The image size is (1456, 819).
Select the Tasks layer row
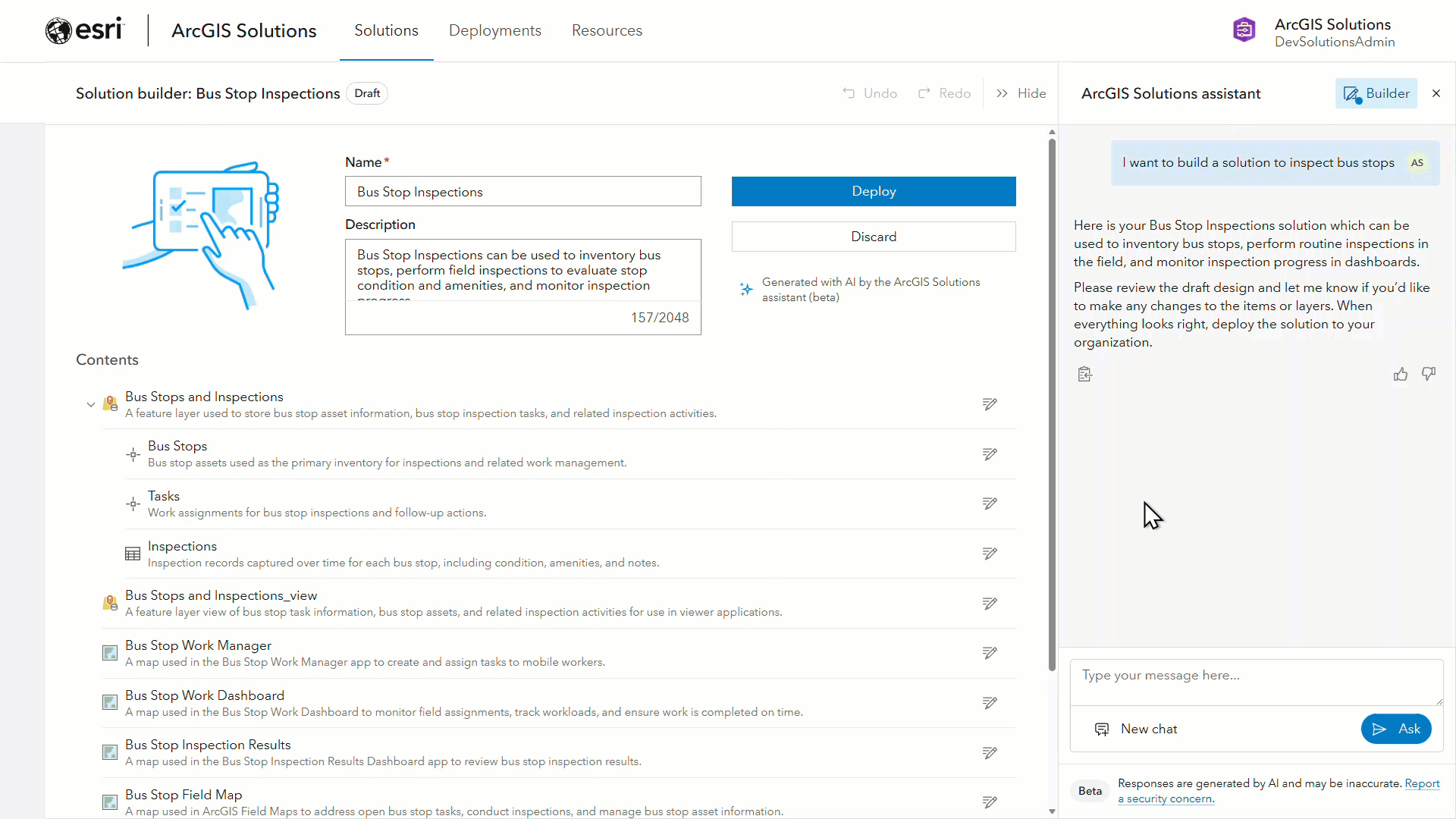(x=570, y=504)
